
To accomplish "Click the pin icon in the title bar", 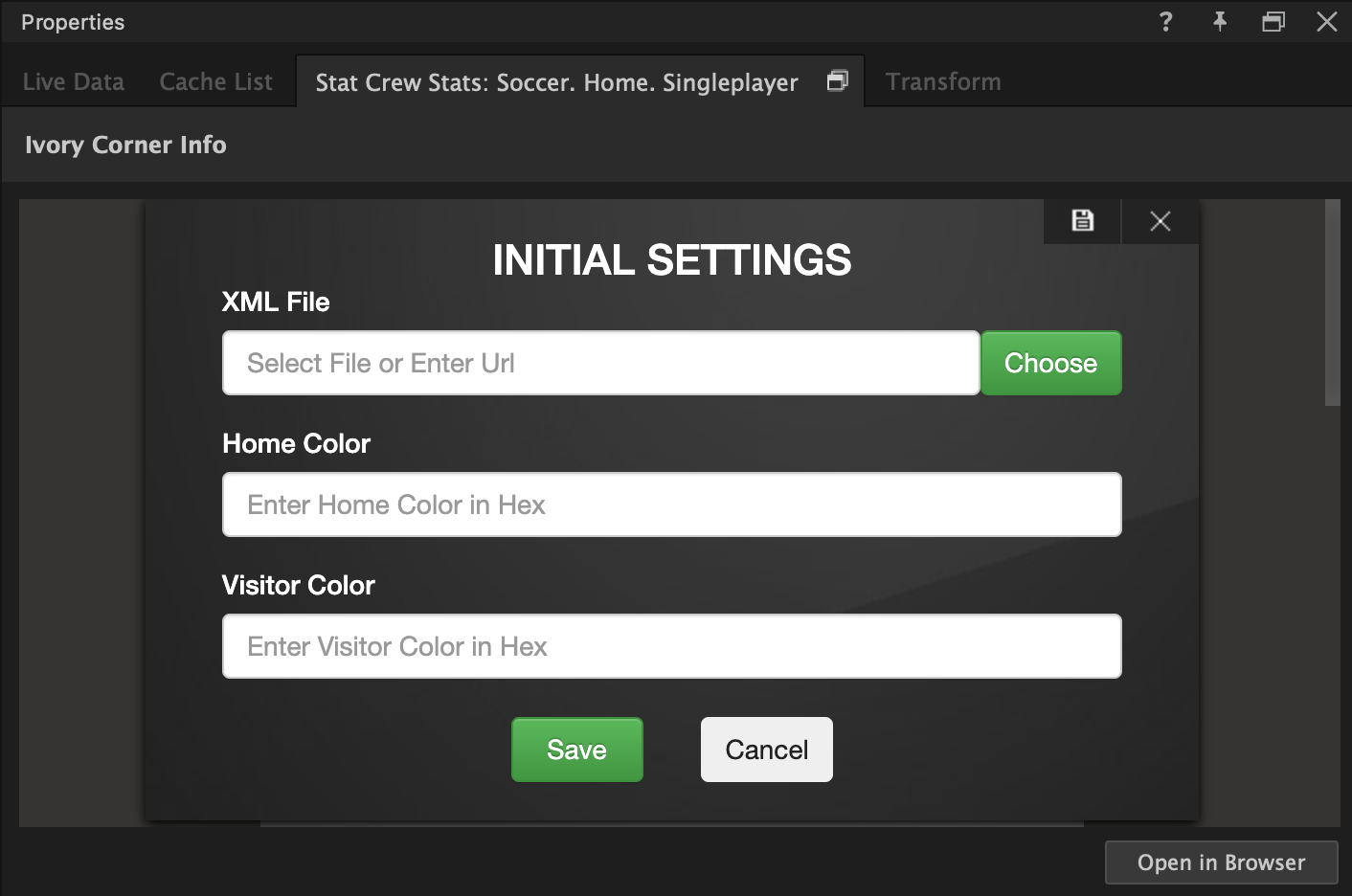I will tap(1220, 21).
